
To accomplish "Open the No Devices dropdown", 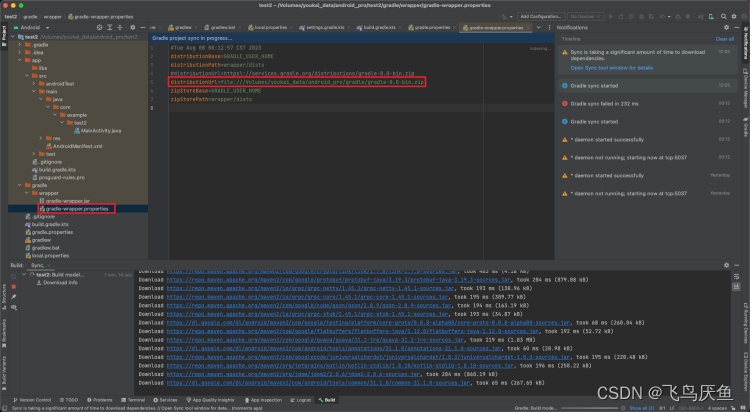I will coord(585,16).
